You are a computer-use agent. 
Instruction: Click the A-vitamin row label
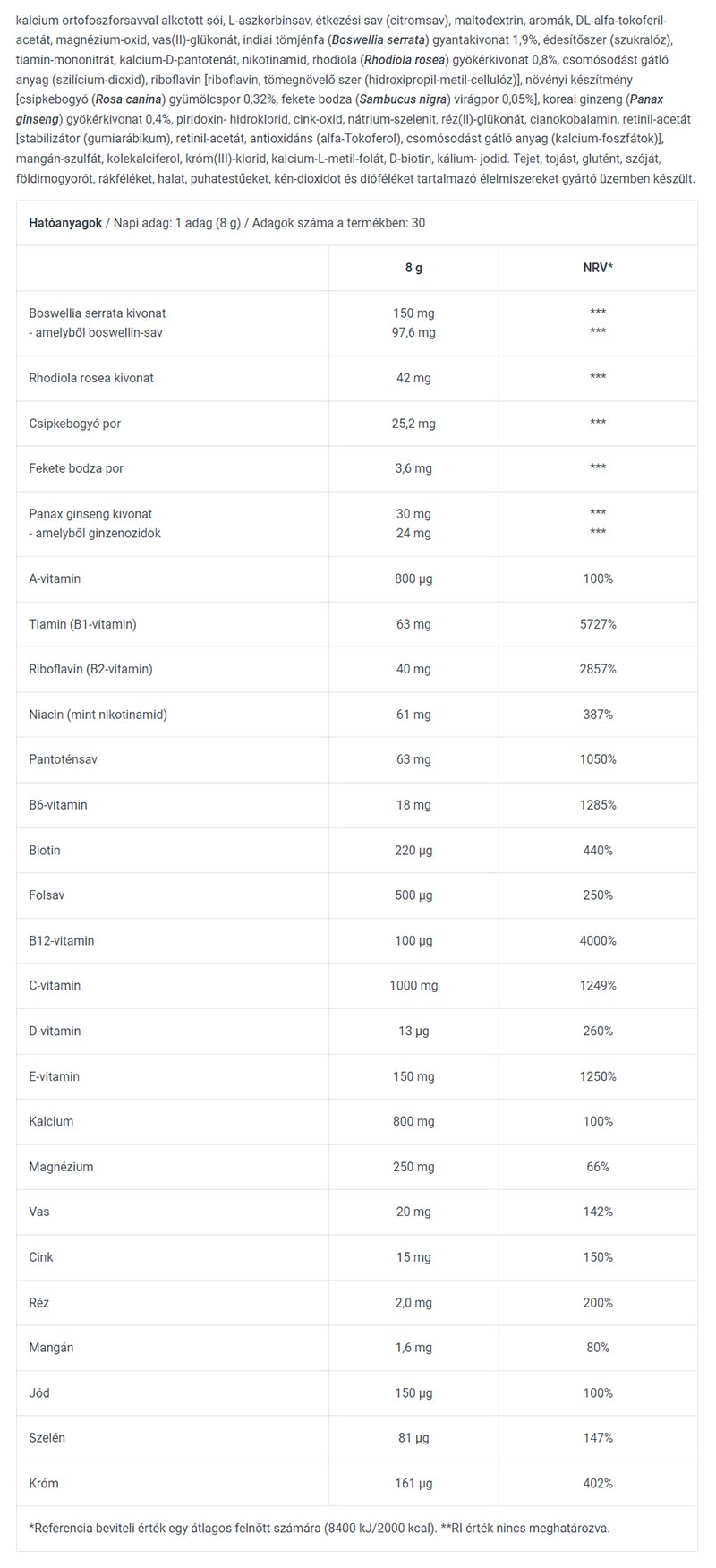click(x=55, y=578)
